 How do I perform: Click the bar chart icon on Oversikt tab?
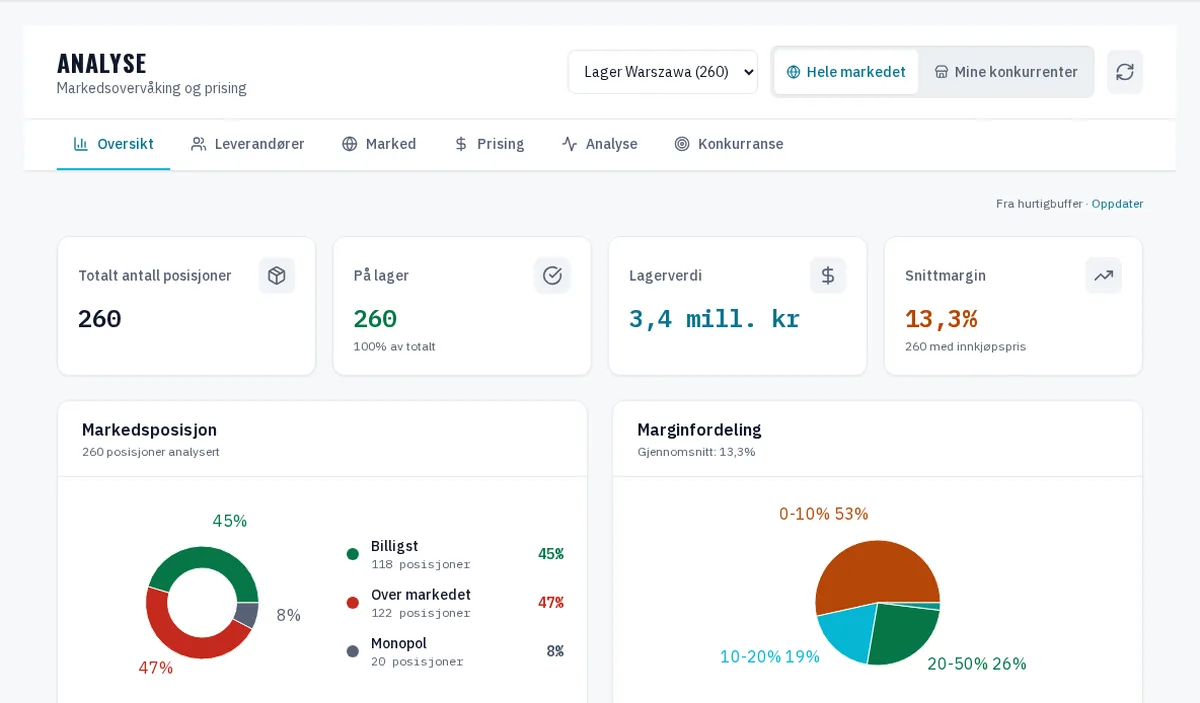point(81,144)
